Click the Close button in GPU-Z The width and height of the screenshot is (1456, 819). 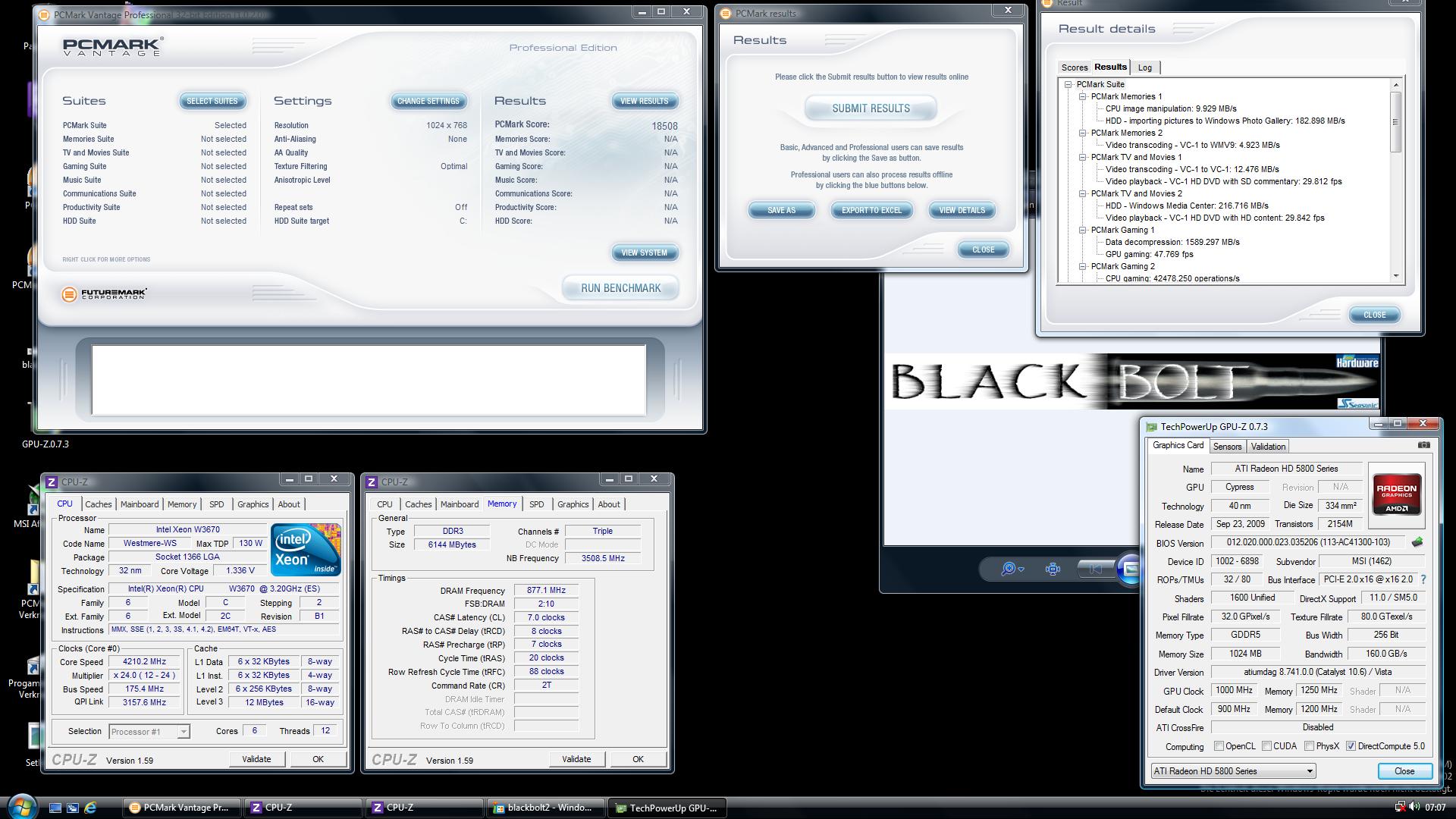pos(1404,771)
